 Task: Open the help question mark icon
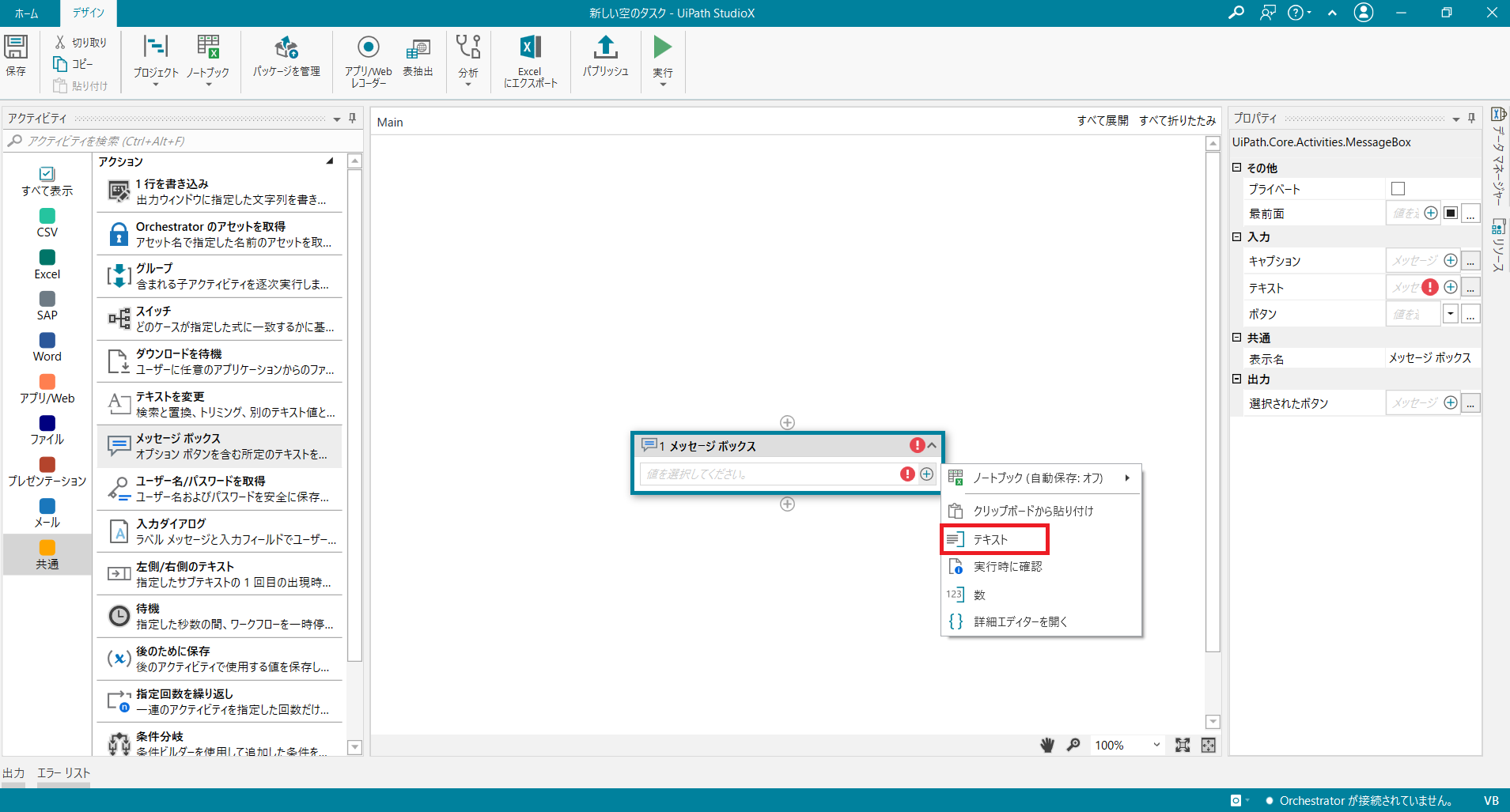pos(1296,13)
